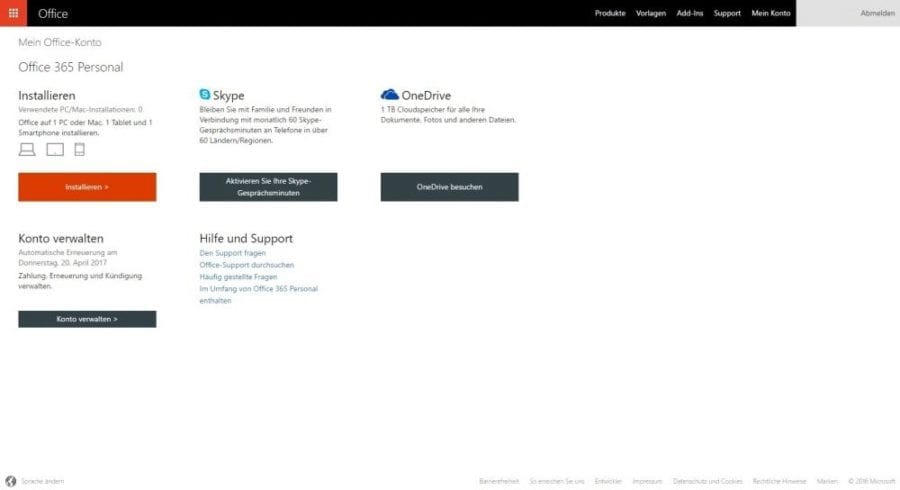Open the Mein Konto menu

pyautogui.click(x=771, y=13)
